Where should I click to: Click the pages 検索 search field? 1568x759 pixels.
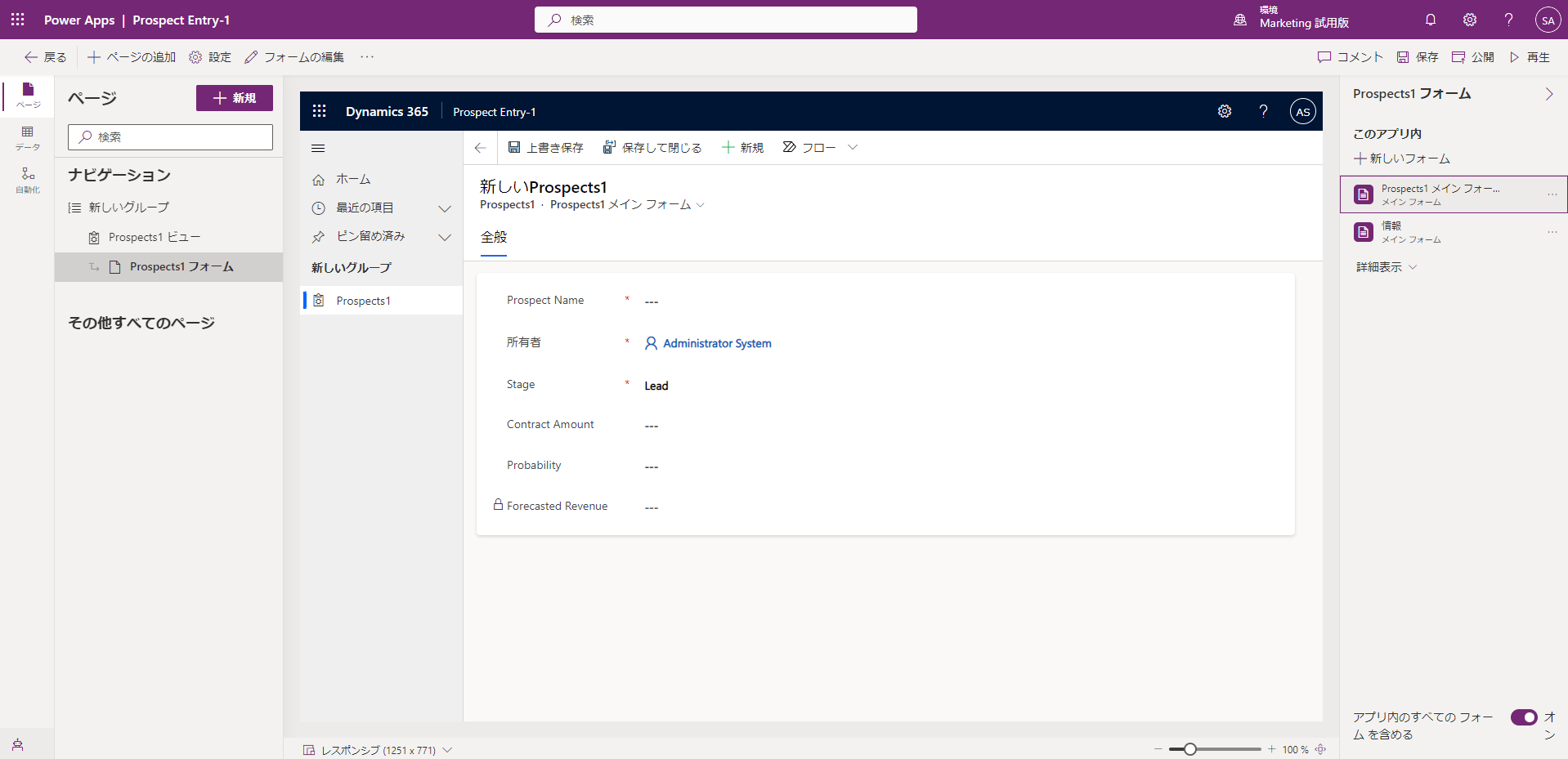[170, 137]
